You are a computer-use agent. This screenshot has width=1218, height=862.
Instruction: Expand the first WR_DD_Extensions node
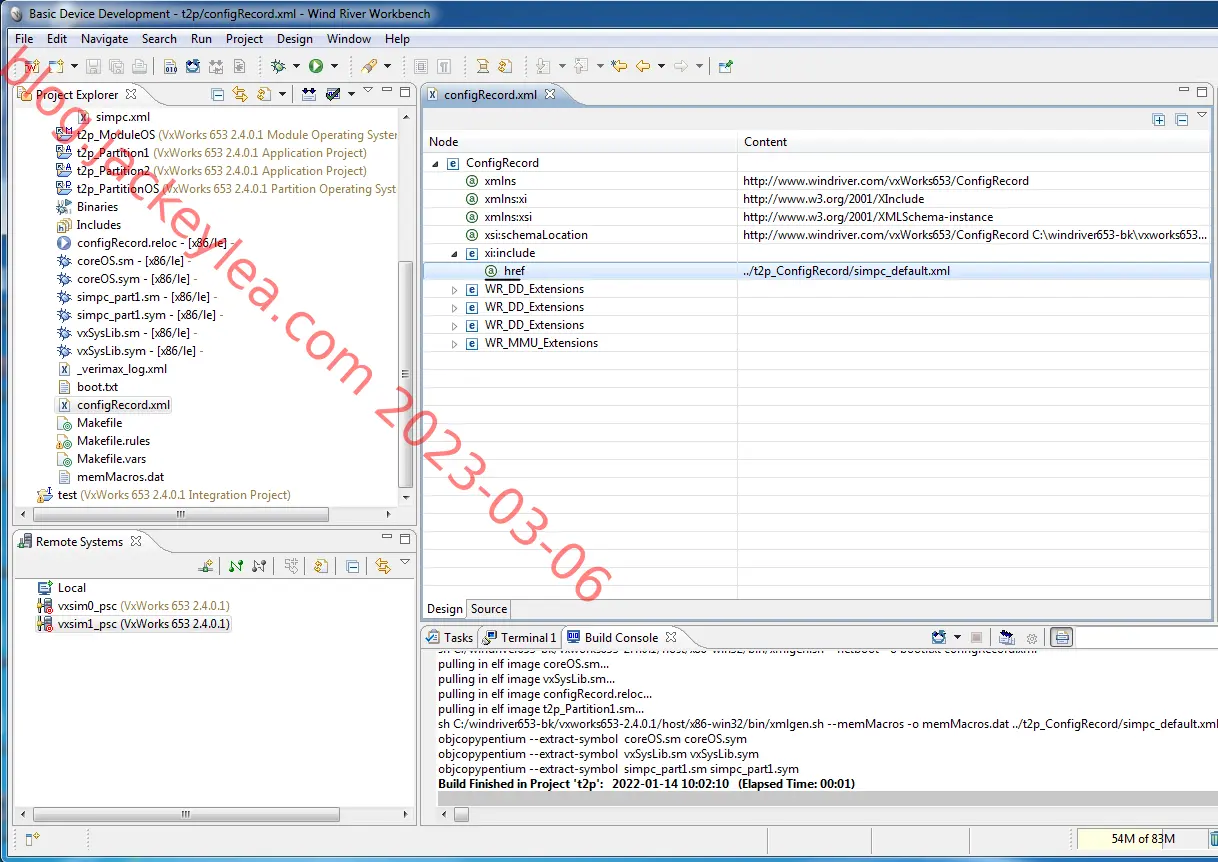(454, 289)
